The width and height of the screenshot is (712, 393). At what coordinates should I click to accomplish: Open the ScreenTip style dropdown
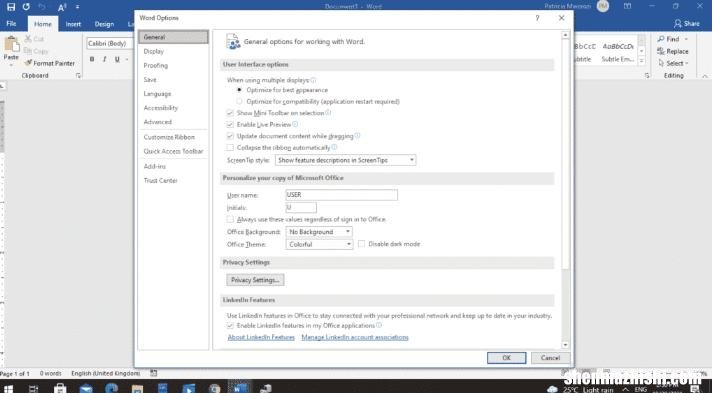tap(346, 160)
